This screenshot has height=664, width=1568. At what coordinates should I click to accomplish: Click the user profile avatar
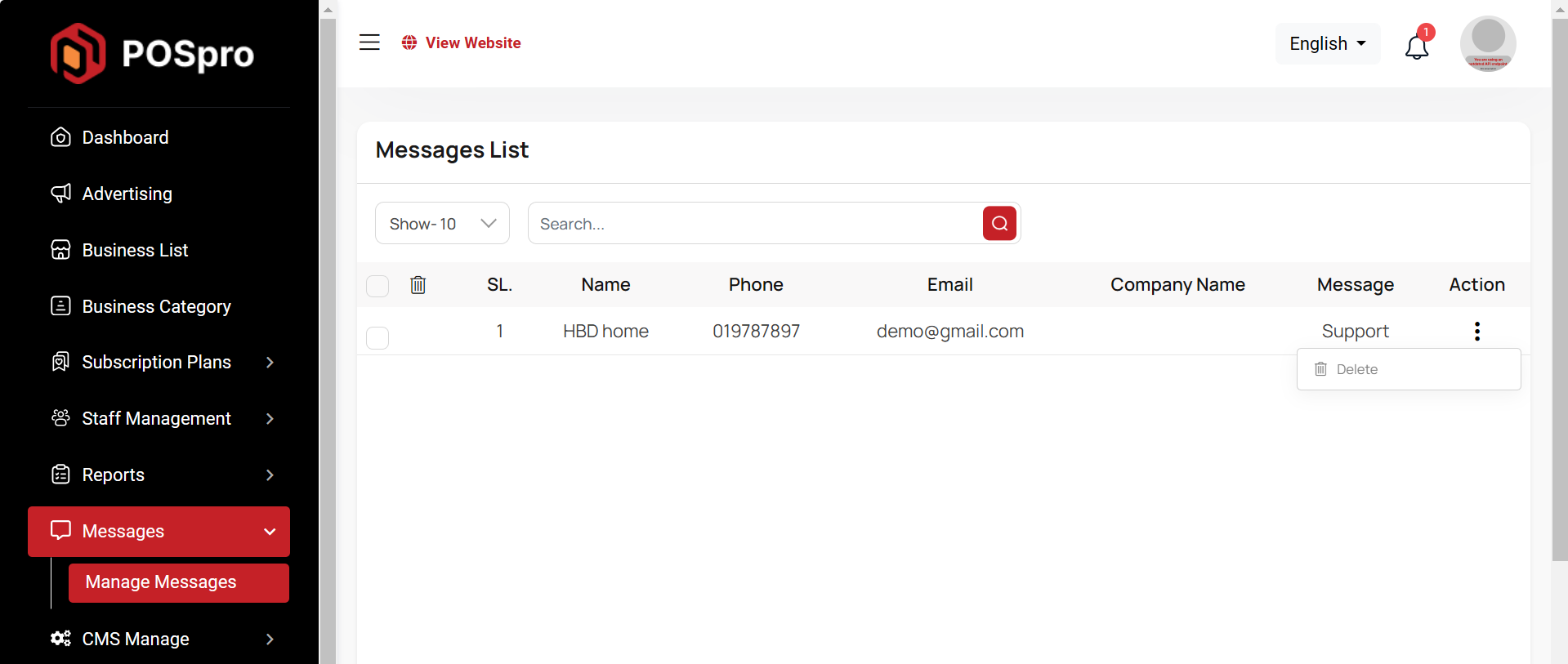pyautogui.click(x=1487, y=43)
